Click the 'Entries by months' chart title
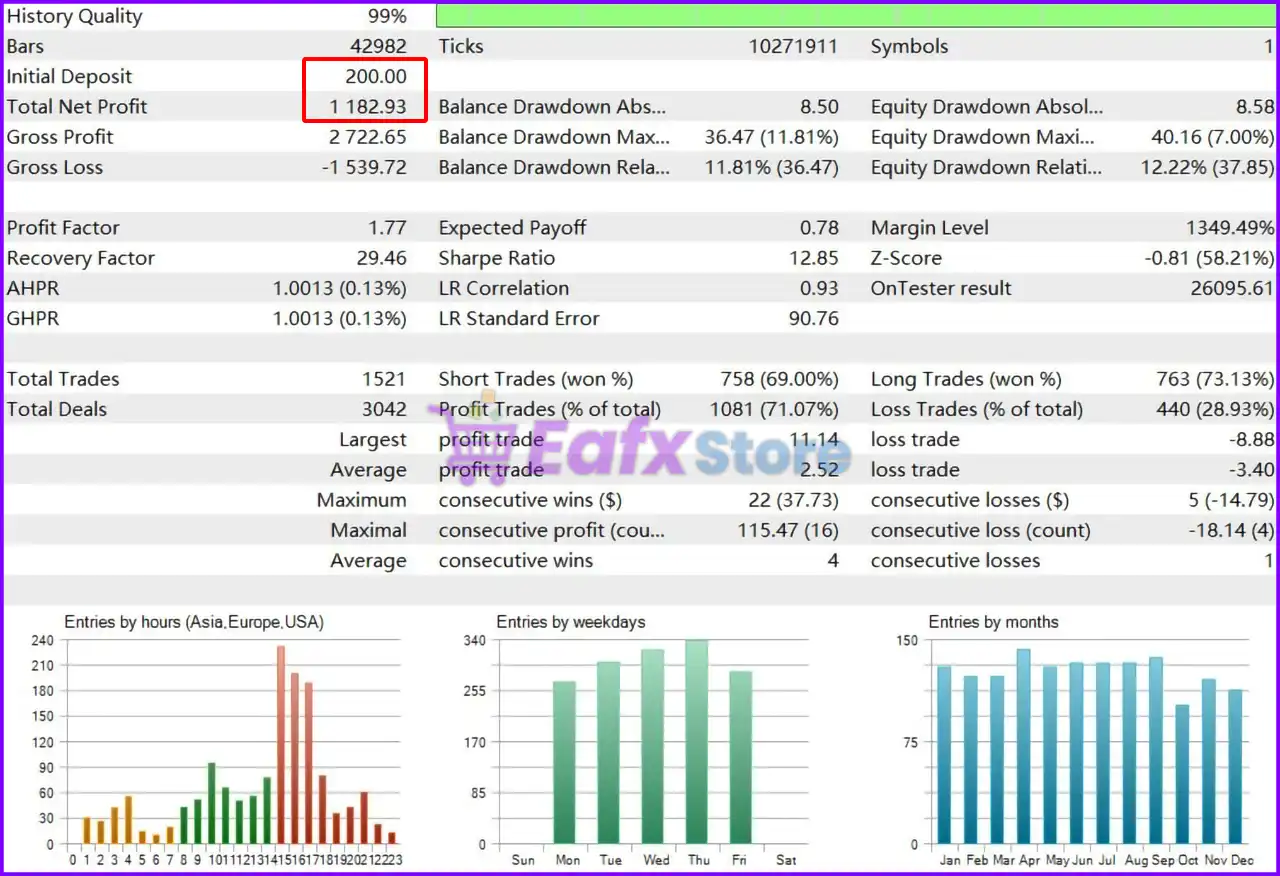 (993, 622)
